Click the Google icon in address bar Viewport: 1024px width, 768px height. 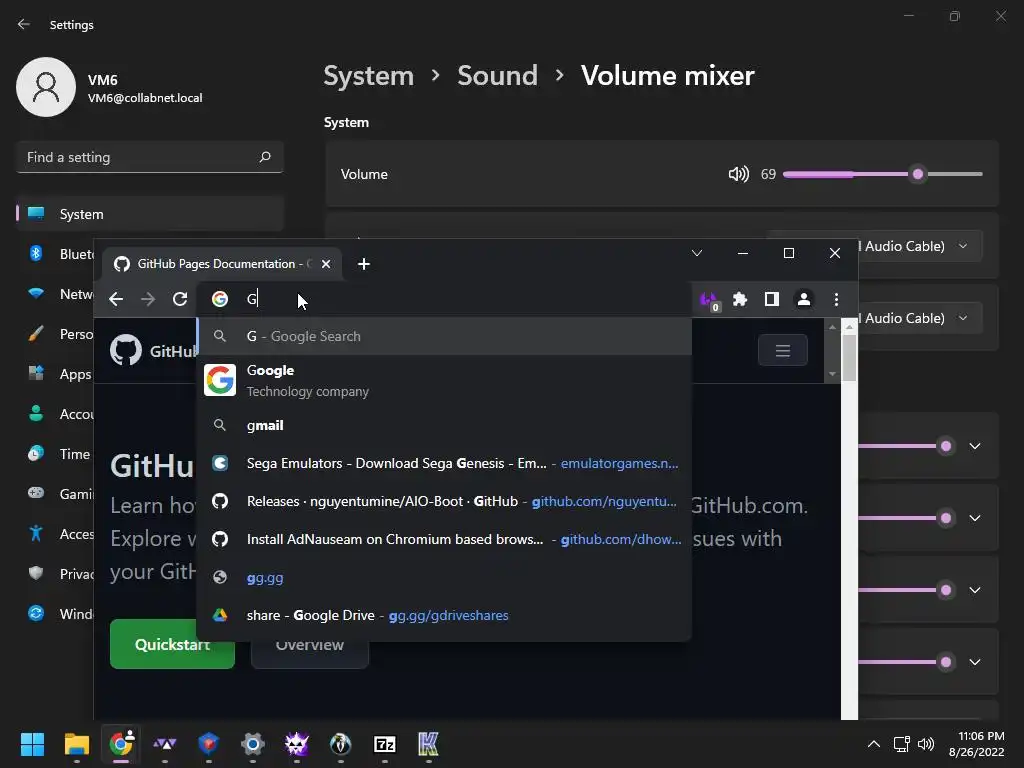click(x=220, y=299)
